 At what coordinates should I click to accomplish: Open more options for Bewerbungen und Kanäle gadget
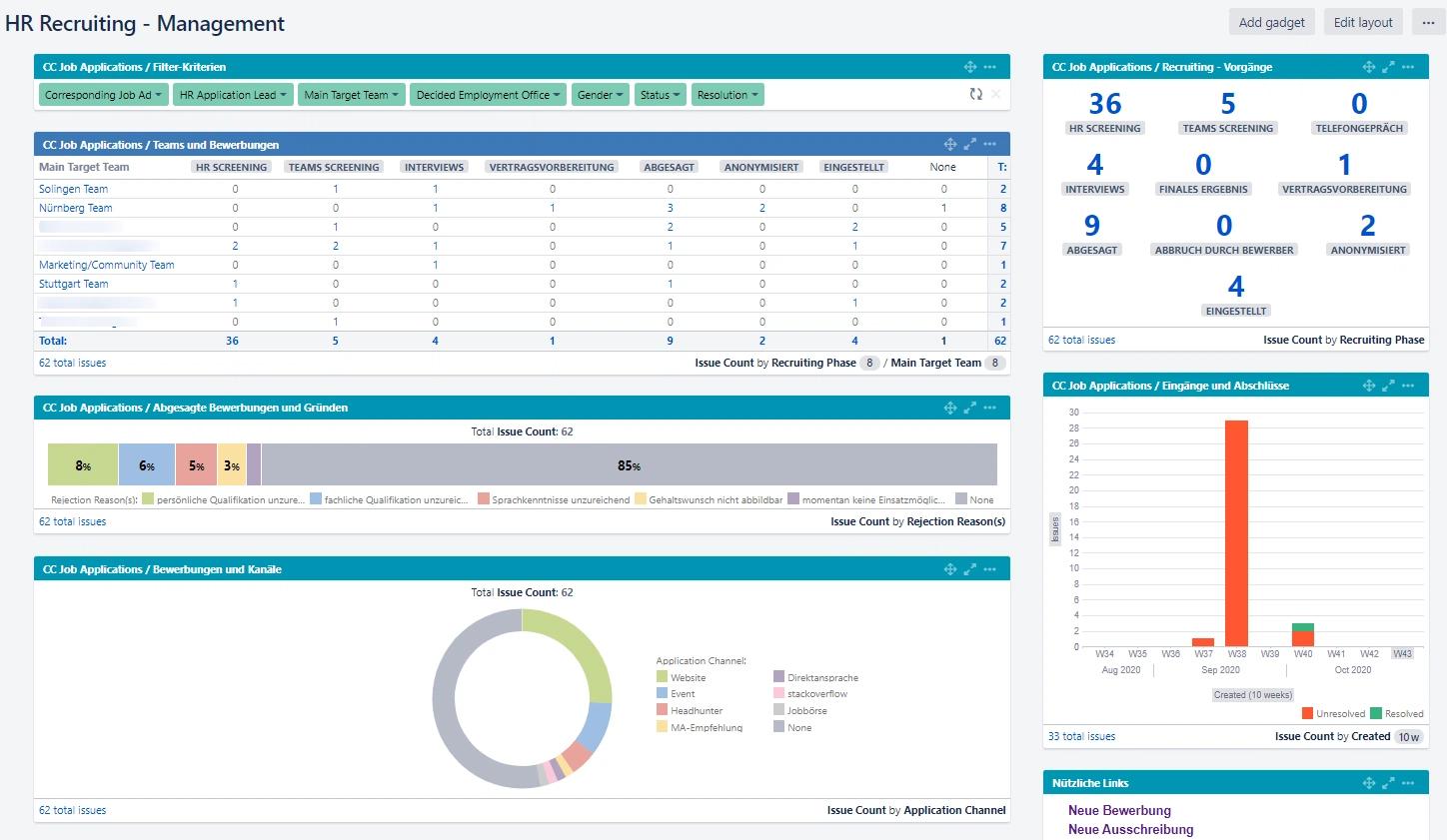point(989,569)
